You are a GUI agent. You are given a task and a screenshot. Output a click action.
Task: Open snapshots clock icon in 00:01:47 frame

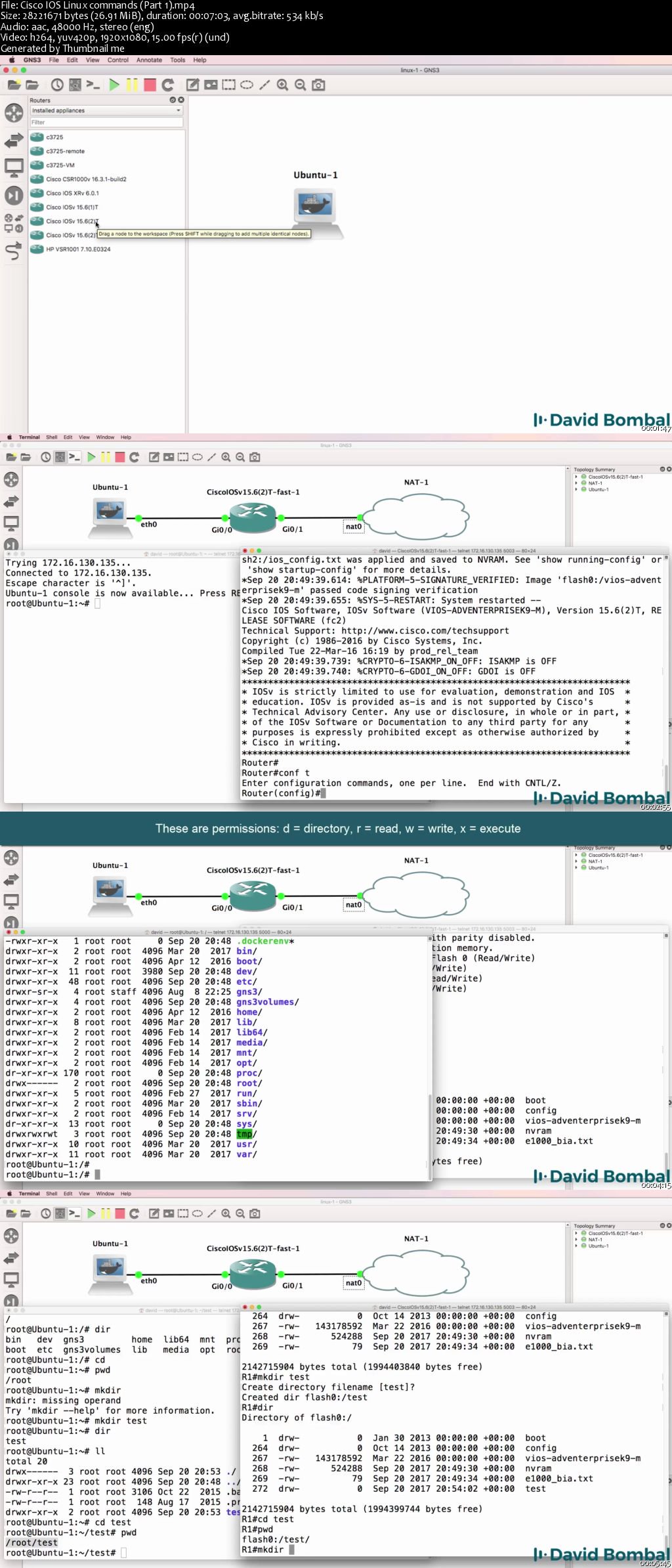point(57,85)
